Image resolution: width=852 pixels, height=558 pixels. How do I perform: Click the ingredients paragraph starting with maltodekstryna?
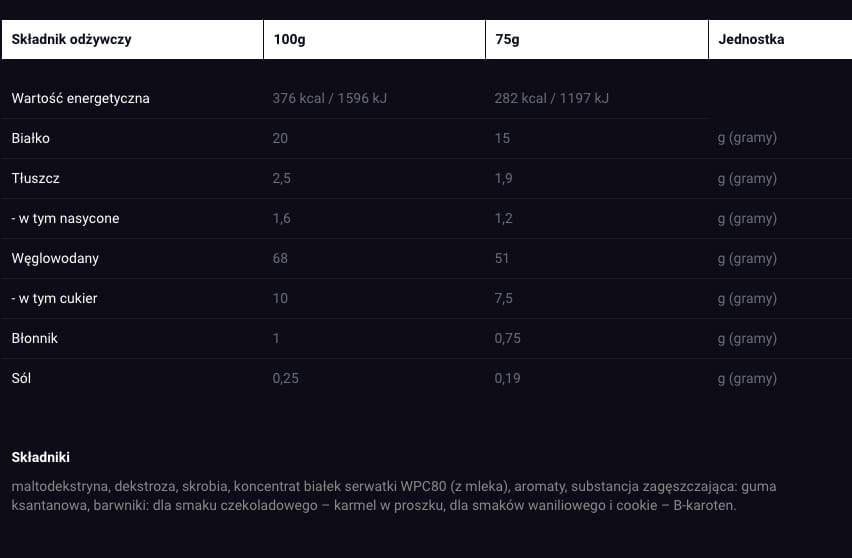[x=394, y=496]
